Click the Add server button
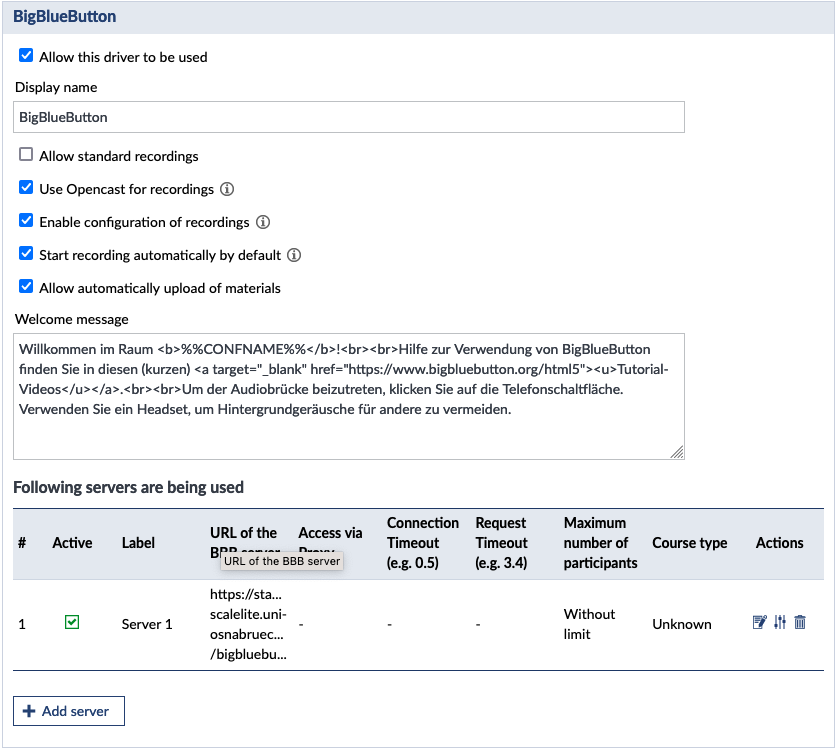Viewport: 838px width, 750px height. coord(69,711)
